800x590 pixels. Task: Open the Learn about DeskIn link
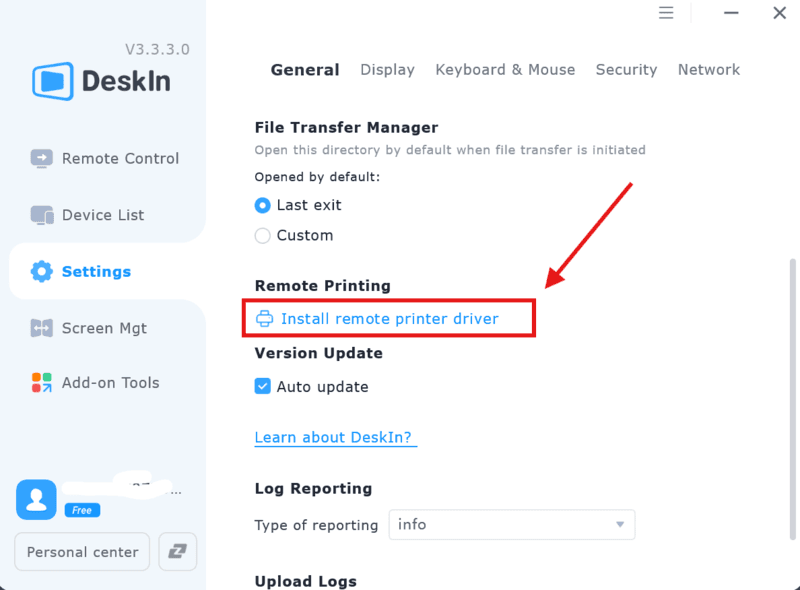[335, 437]
